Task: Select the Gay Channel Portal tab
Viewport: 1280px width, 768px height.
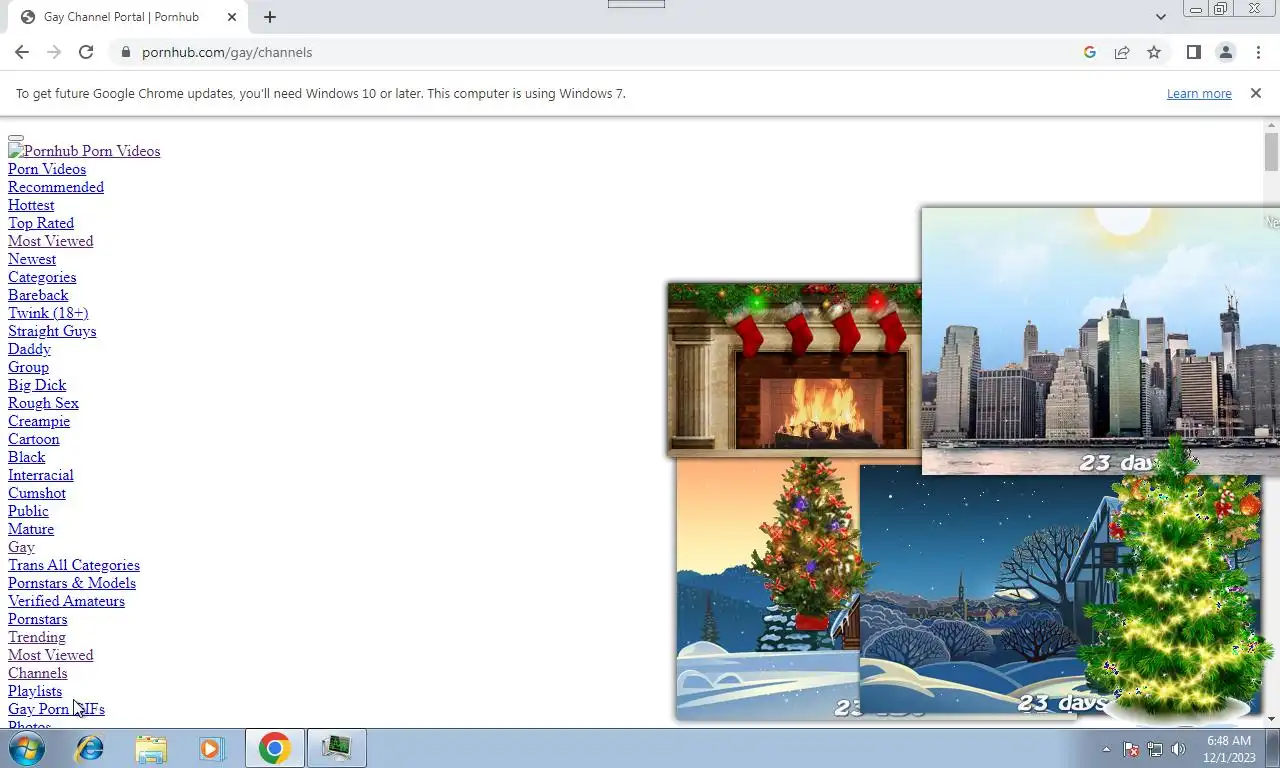Action: click(x=128, y=17)
